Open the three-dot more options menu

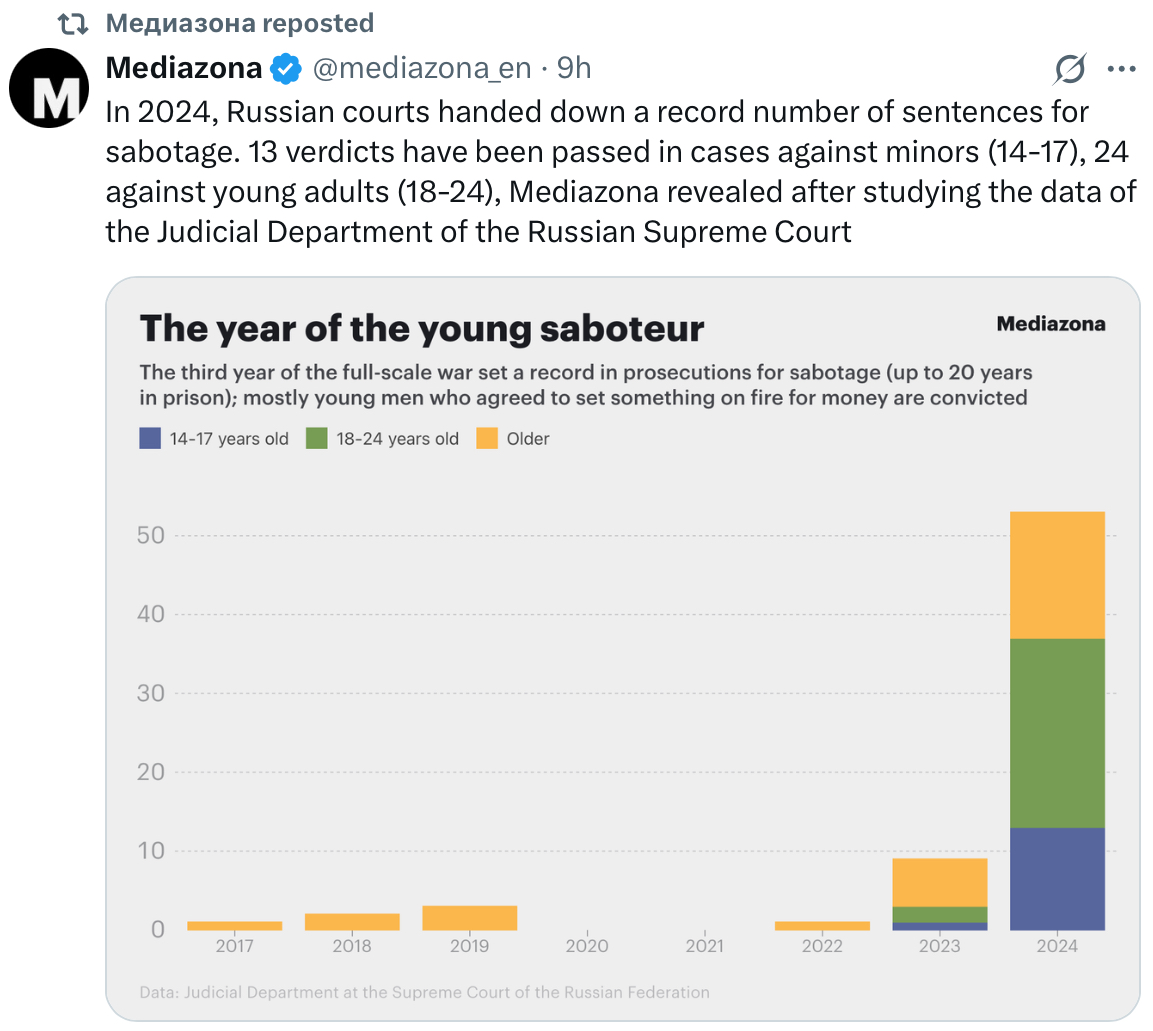pos(1122,69)
